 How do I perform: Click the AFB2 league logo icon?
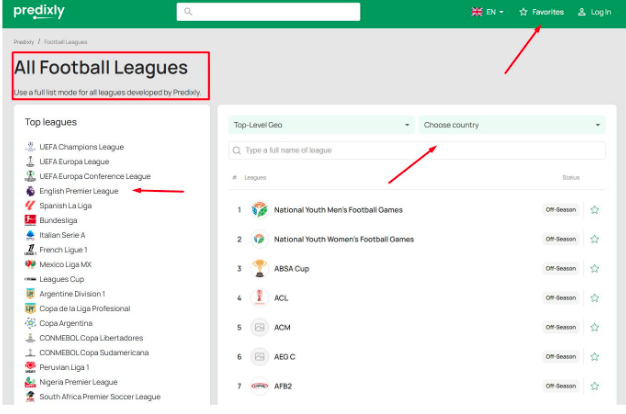click(259, 386)
